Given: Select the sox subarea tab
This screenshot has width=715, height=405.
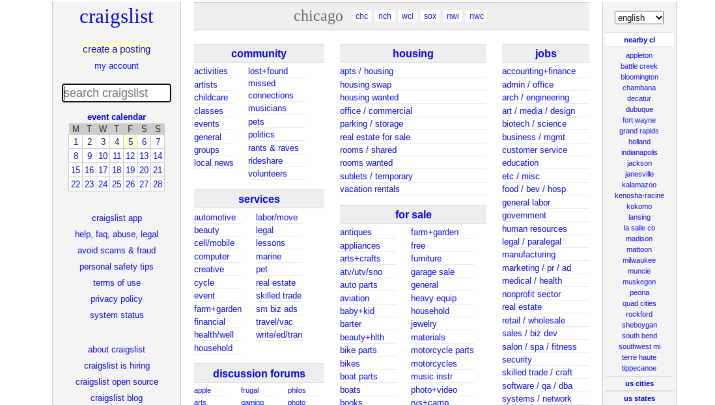Looking at the screenshot, I should (x=430, y=16).
